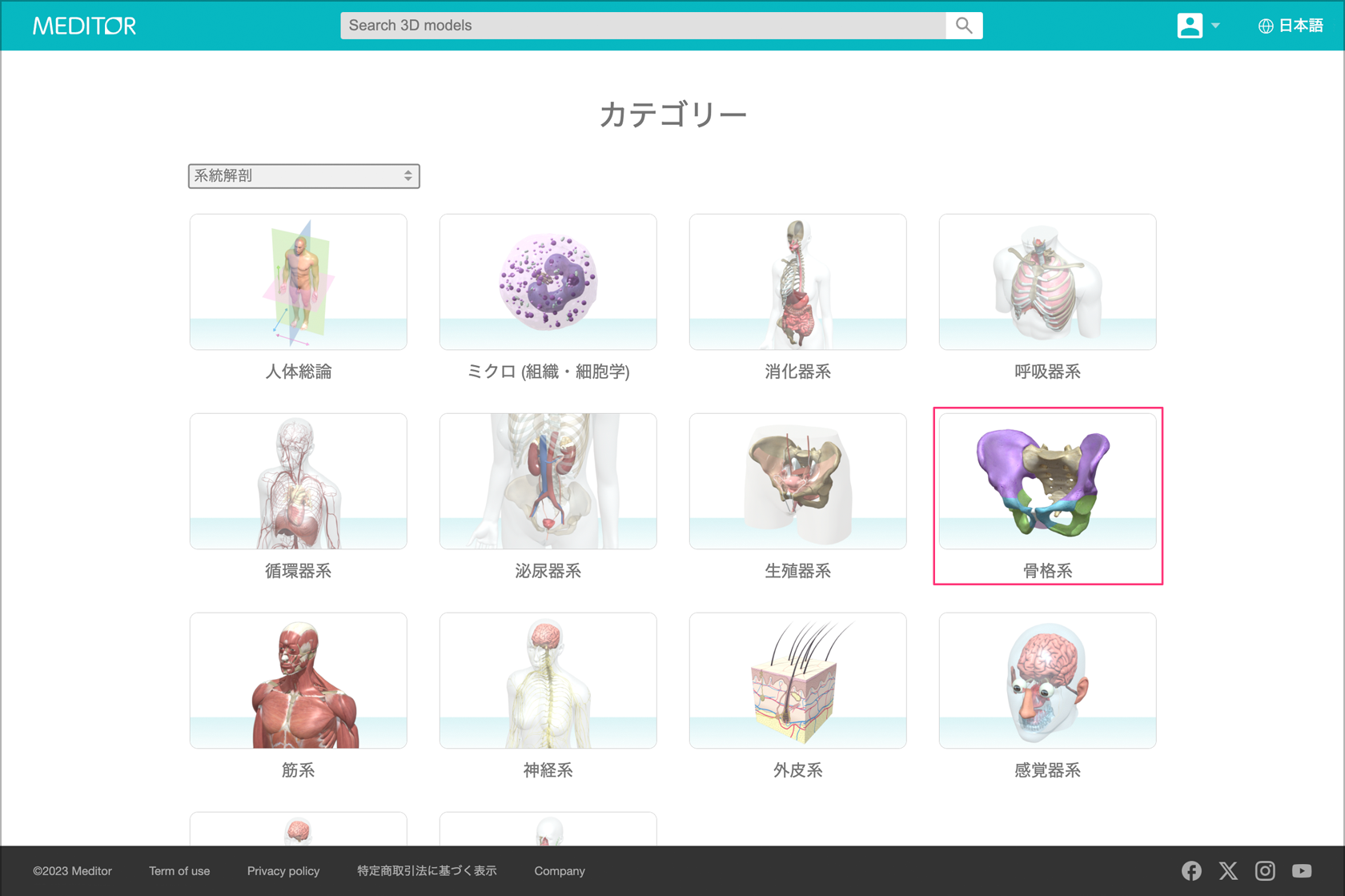This screenshot has width=1345, height=896.
Task: Choose the 骨格系 pelvis thumbnail
Action: point(1047,481)
